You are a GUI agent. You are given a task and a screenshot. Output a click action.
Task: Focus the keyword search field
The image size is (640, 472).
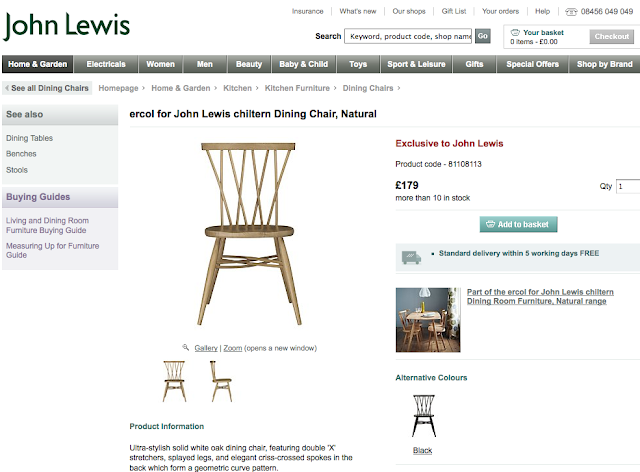408,36
